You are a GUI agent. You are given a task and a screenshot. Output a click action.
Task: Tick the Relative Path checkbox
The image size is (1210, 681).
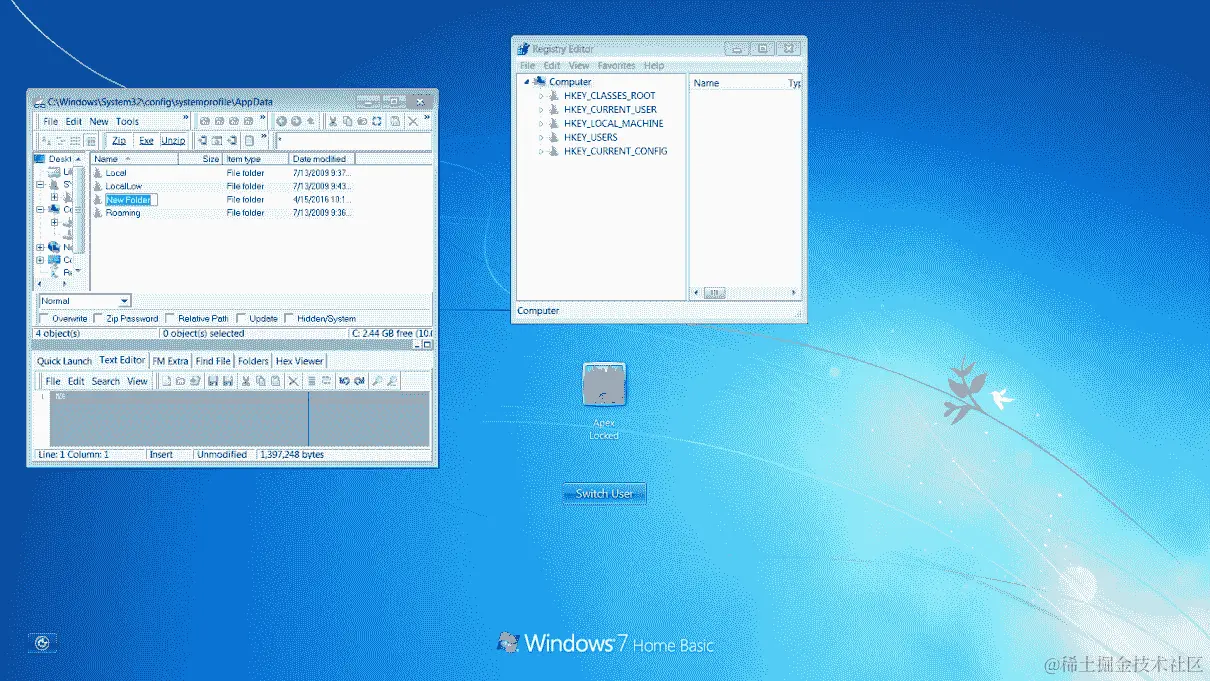[170, 319]
